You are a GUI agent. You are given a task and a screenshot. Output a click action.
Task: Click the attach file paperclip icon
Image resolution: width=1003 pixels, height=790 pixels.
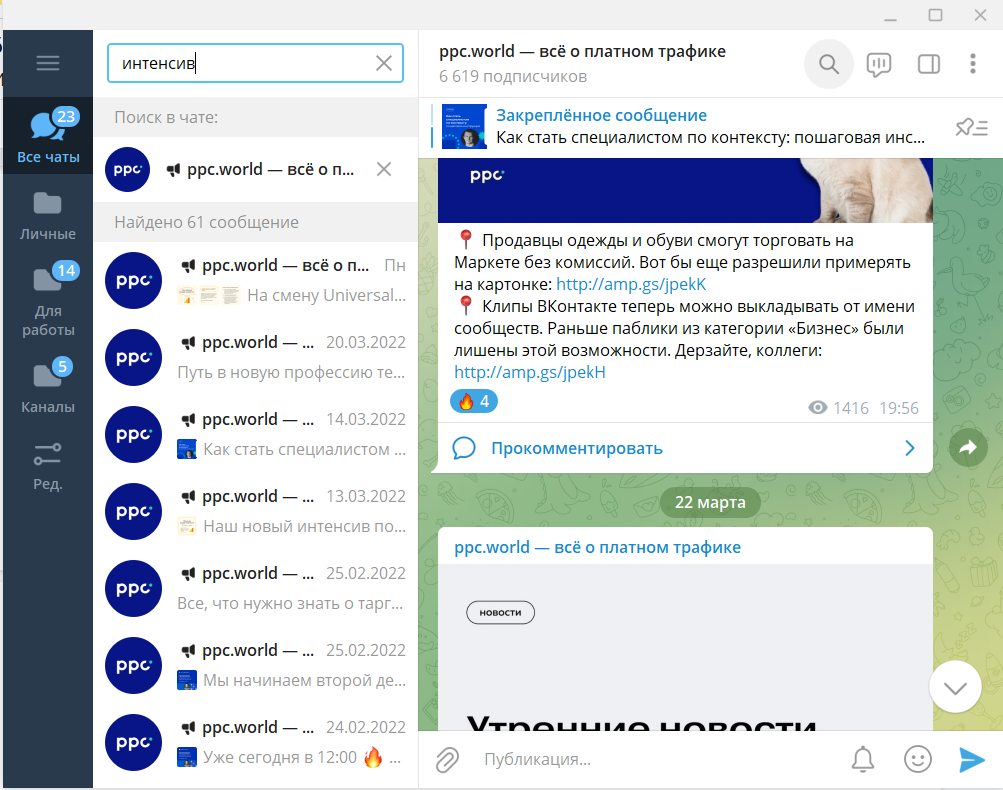pyautogui.click(x=446, y=760)
